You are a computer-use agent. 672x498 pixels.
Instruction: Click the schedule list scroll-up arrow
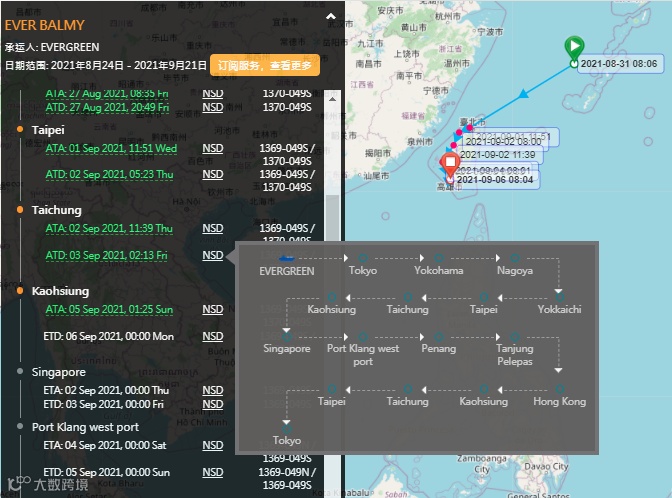coord(332,99)
